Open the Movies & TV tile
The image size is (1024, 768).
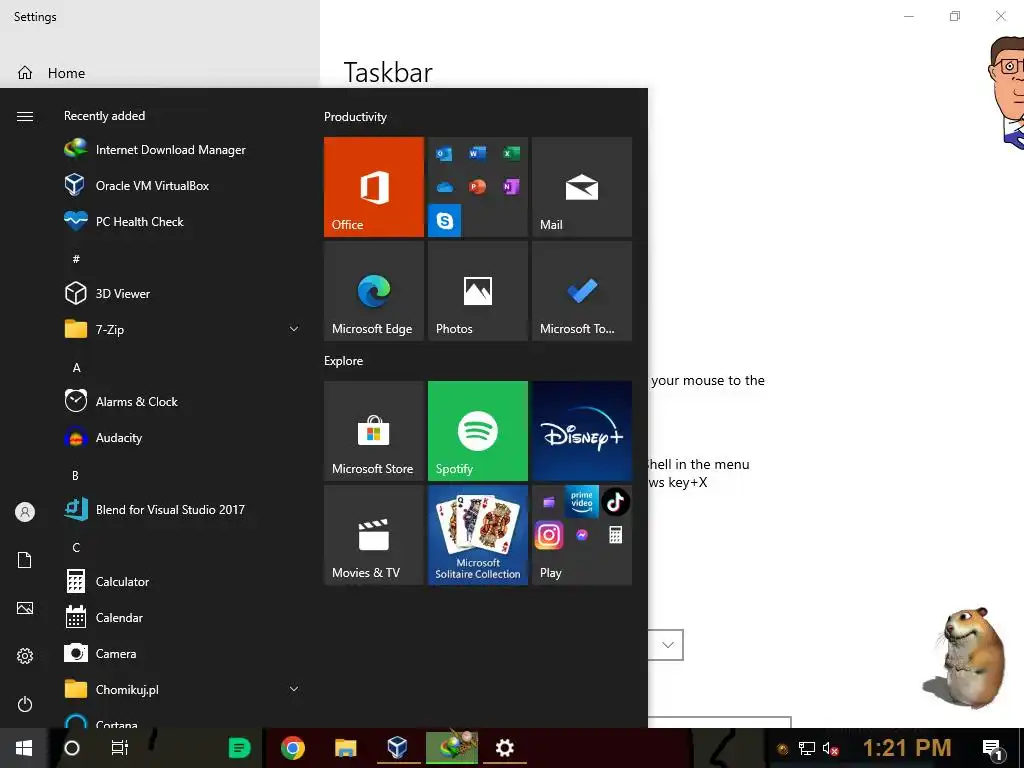point(374,535)
